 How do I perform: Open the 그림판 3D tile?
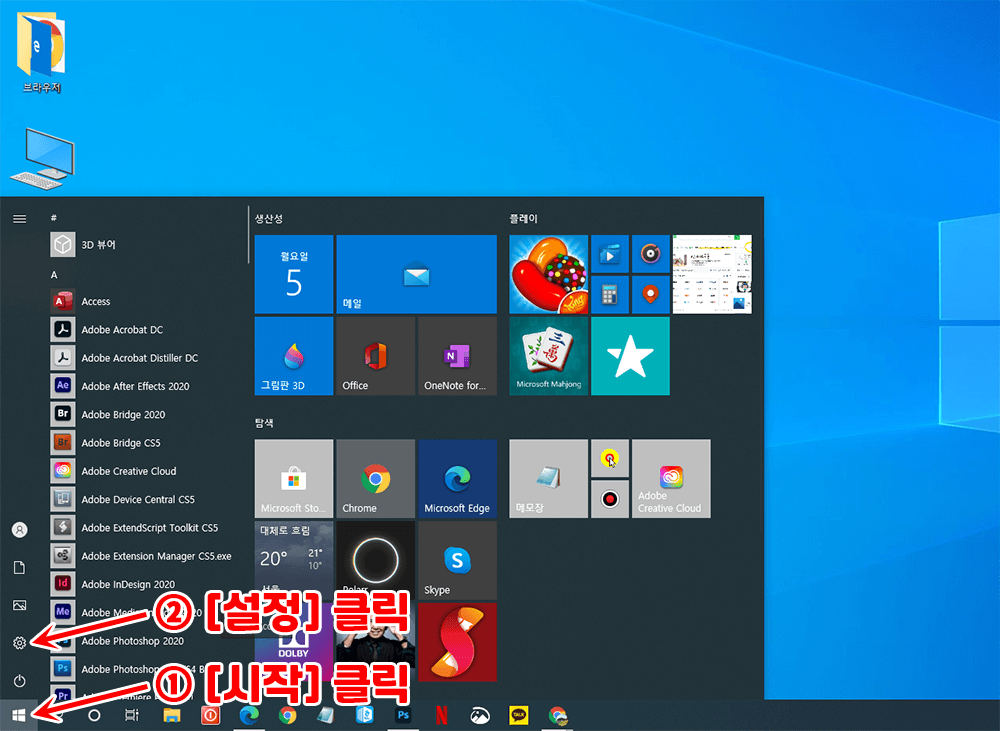tap(293, 356)
